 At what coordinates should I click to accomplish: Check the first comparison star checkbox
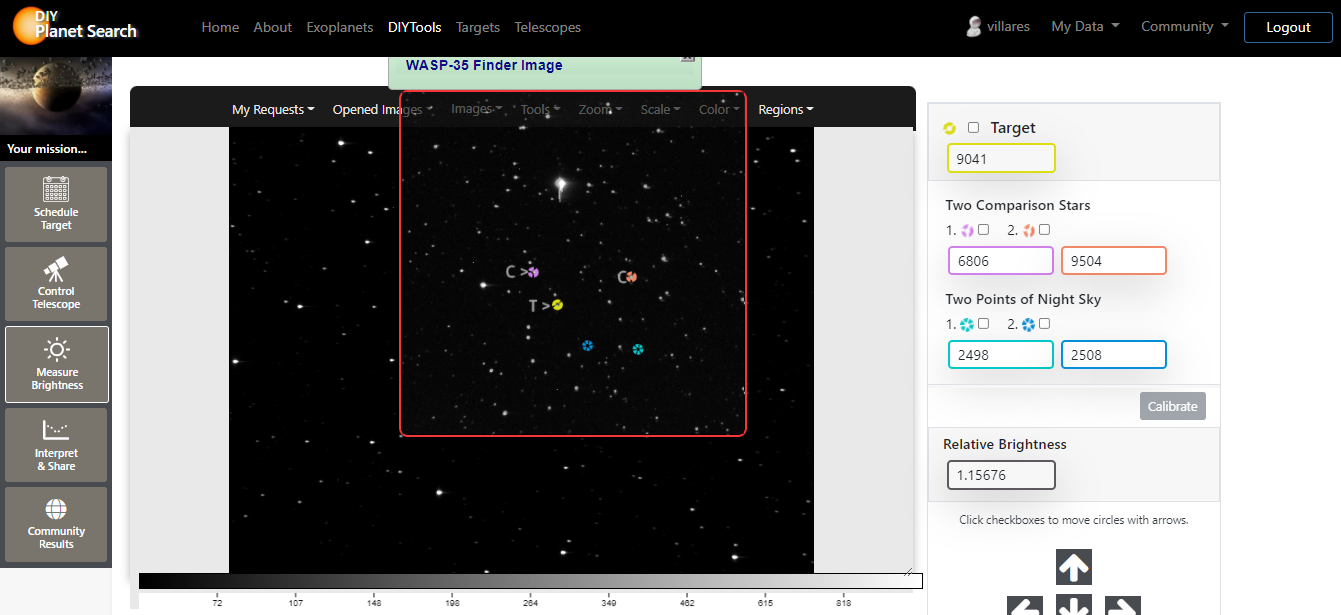[x=983, y=230]
